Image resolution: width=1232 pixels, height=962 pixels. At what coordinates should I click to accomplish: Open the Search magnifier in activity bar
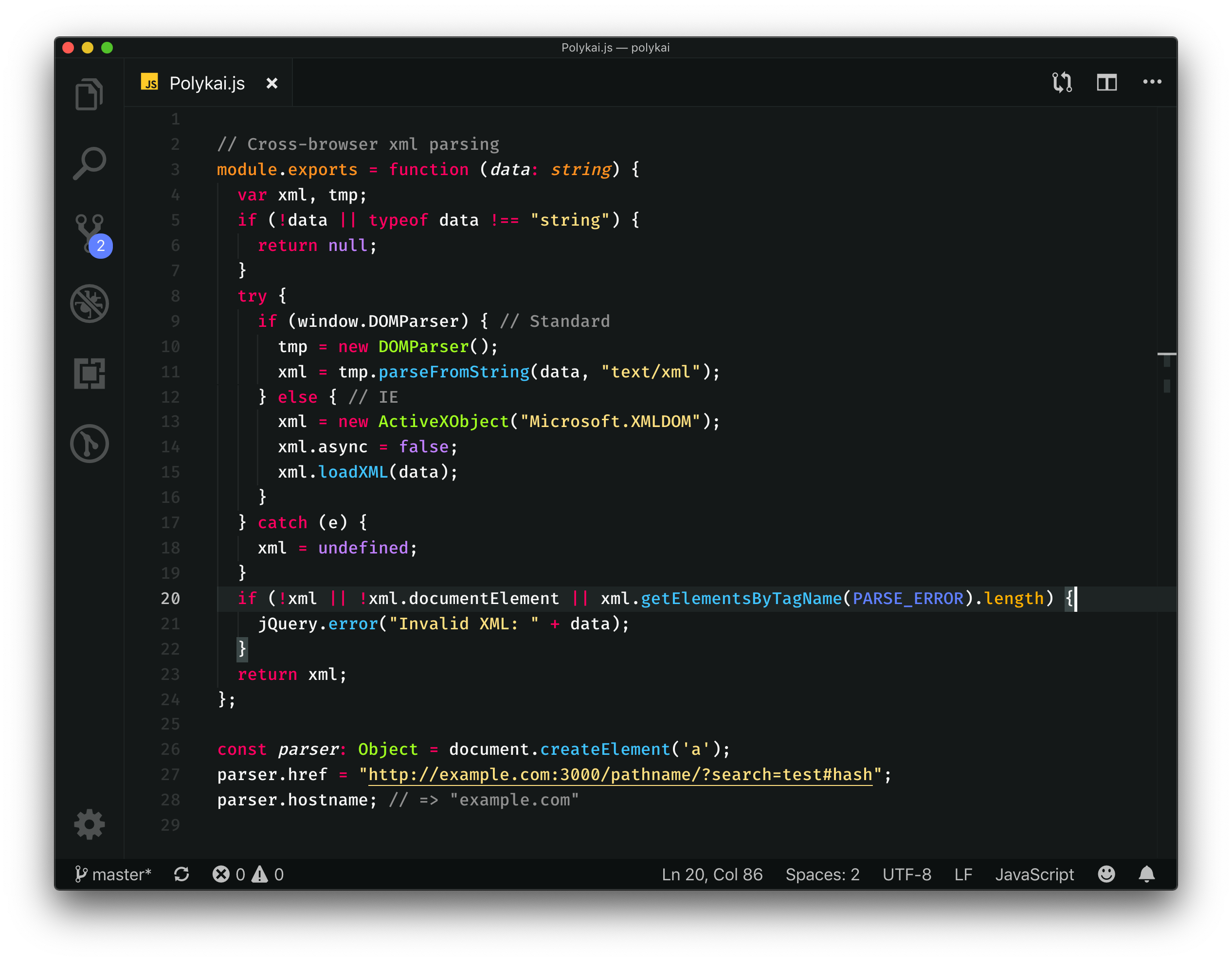pos(89,163)
